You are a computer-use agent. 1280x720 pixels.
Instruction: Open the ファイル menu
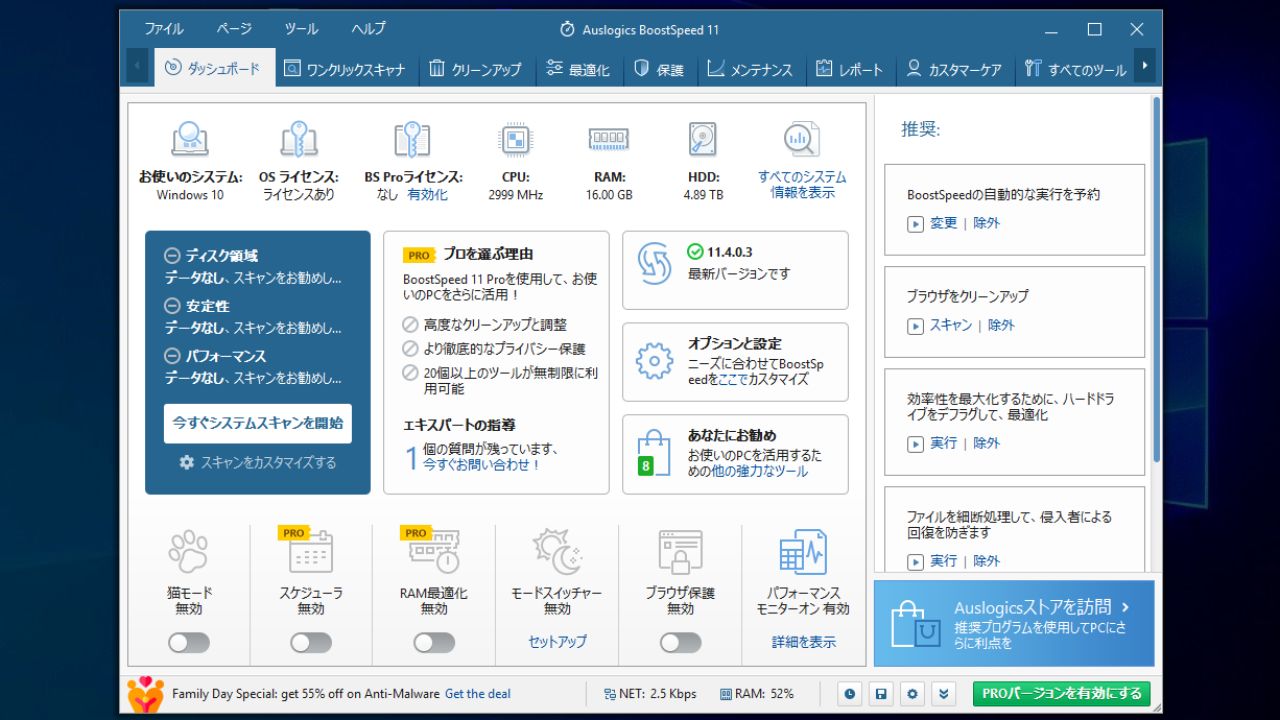pyautogui.click(x=164, y=29)
